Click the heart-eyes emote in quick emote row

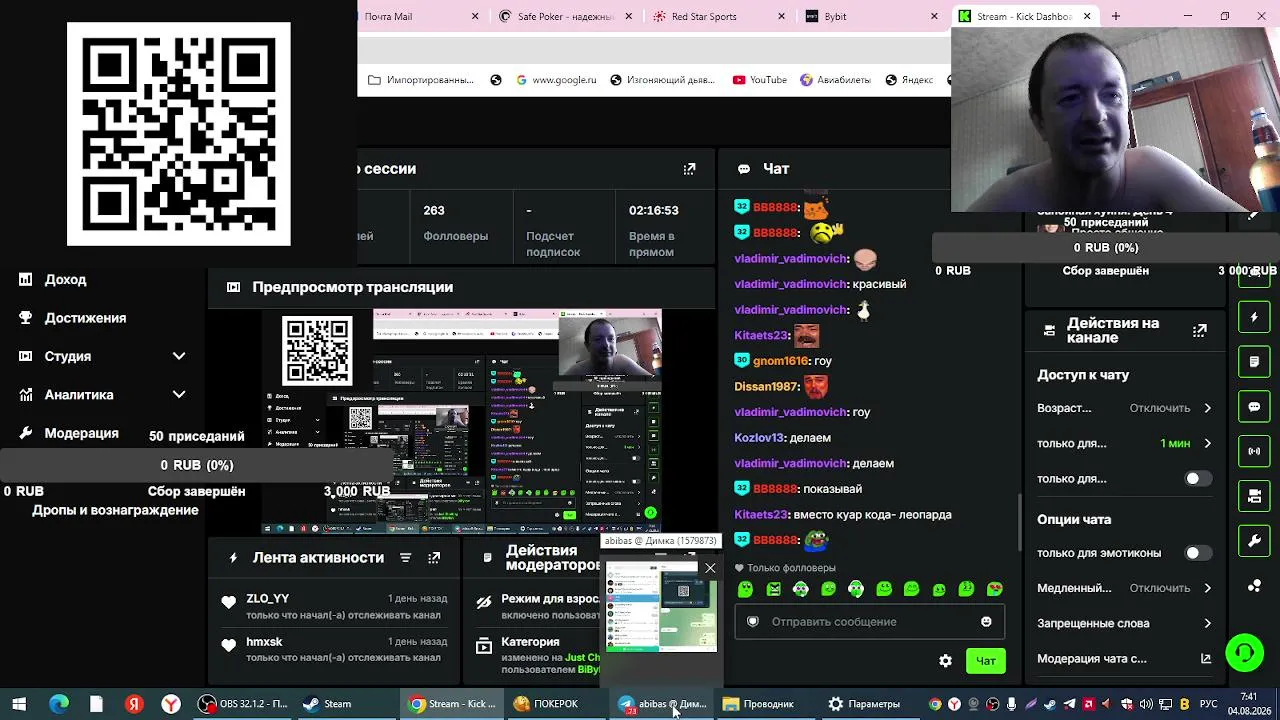click(994, 590)
